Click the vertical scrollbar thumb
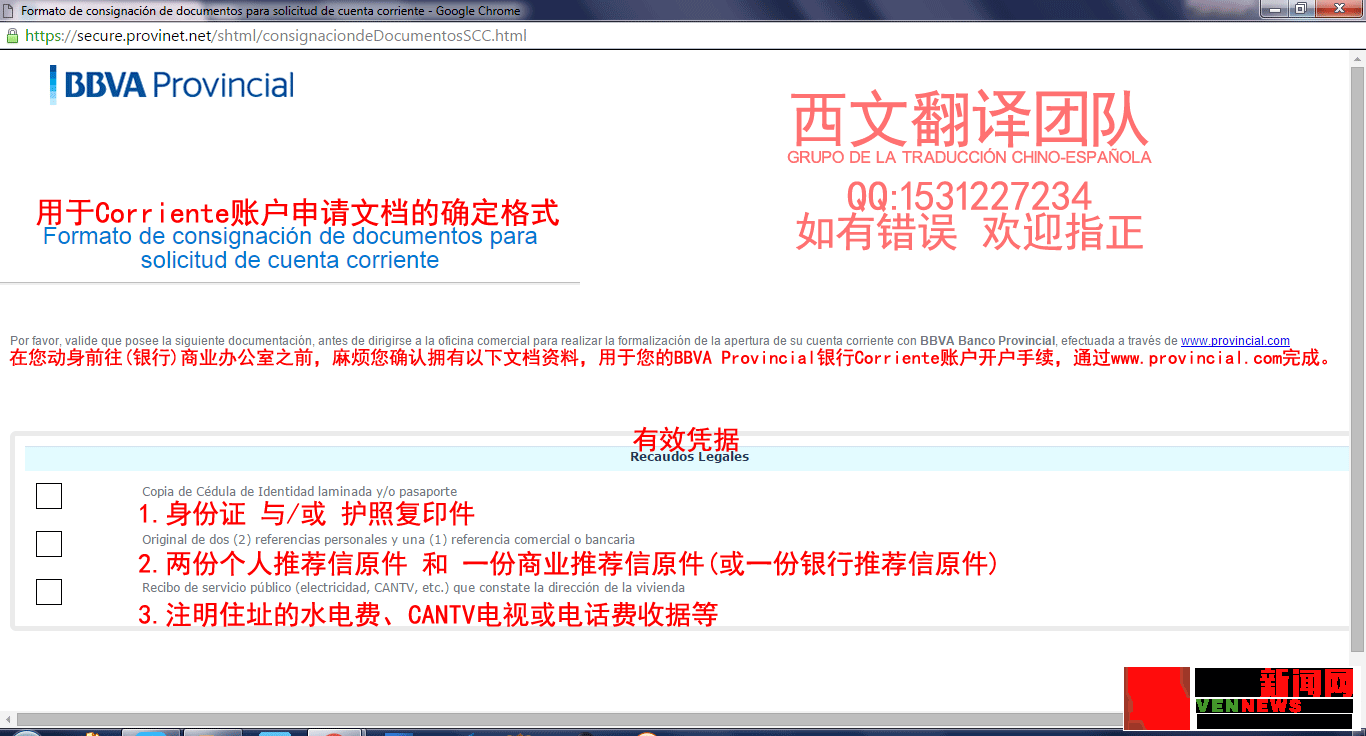Image resolution: width=1366 pixels, height=736 pixels. tap(1358, 358)
